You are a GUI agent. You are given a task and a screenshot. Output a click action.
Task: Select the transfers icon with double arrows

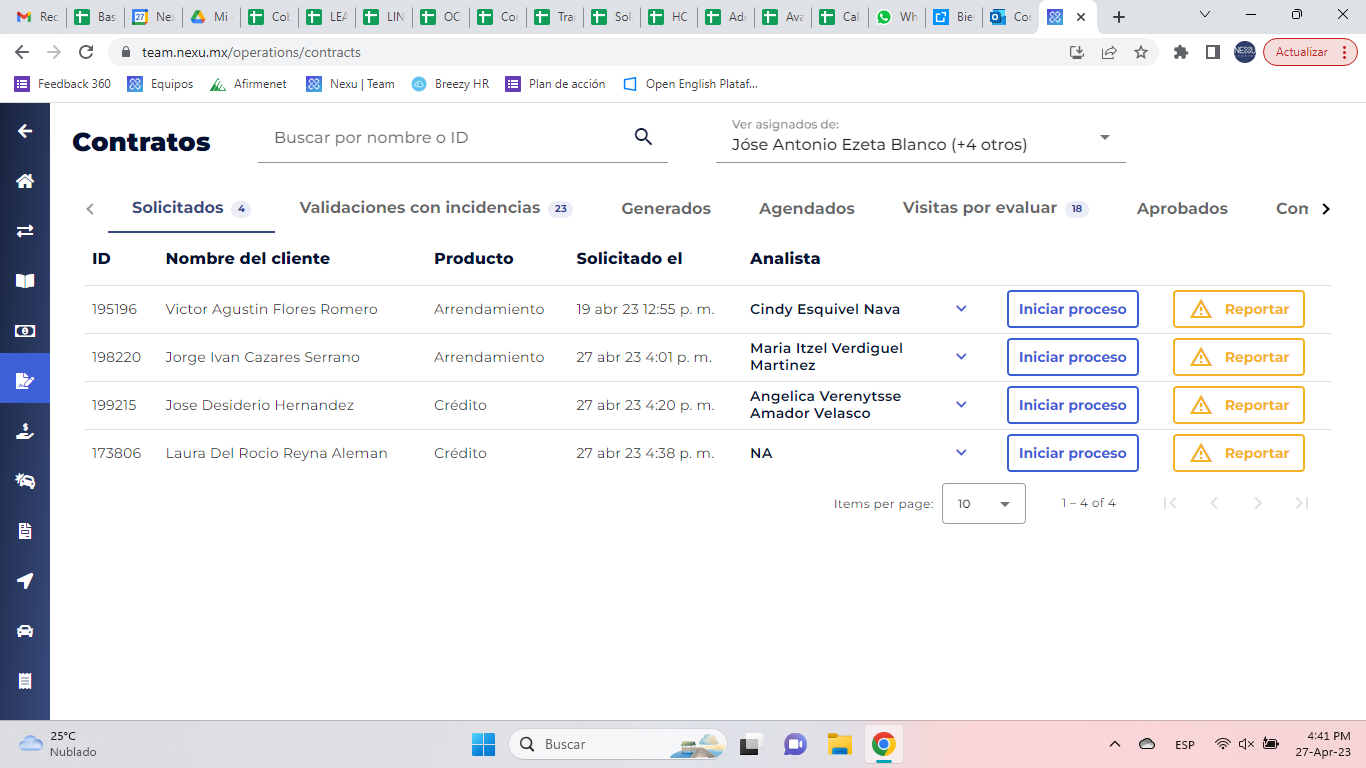tap(25, 230)
